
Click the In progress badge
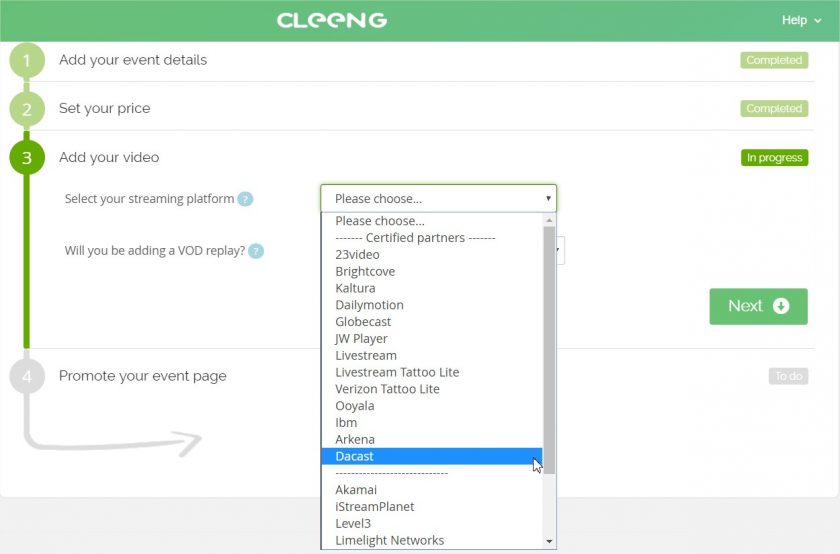pos(774,158)
